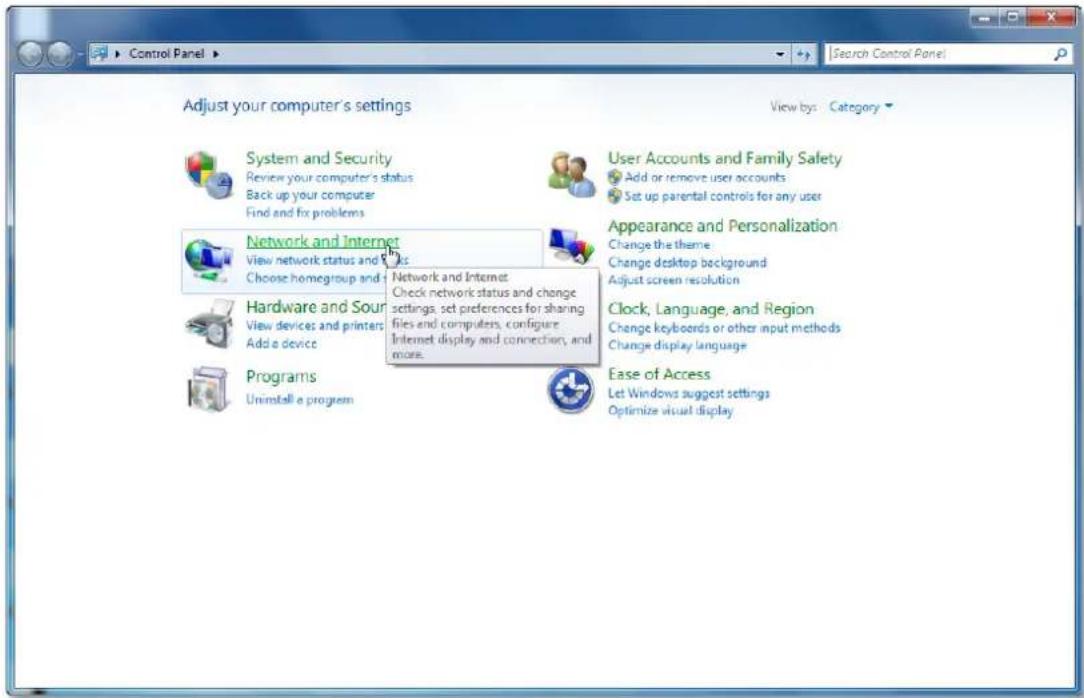
Task: Open Clock, Language, and Region heading
Action: [711, 309]
